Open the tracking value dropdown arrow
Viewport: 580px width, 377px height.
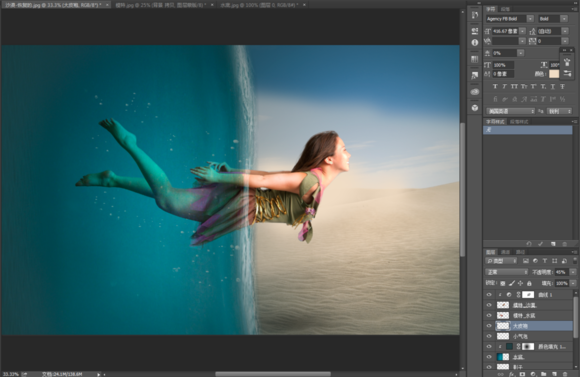tap(565, 41)
